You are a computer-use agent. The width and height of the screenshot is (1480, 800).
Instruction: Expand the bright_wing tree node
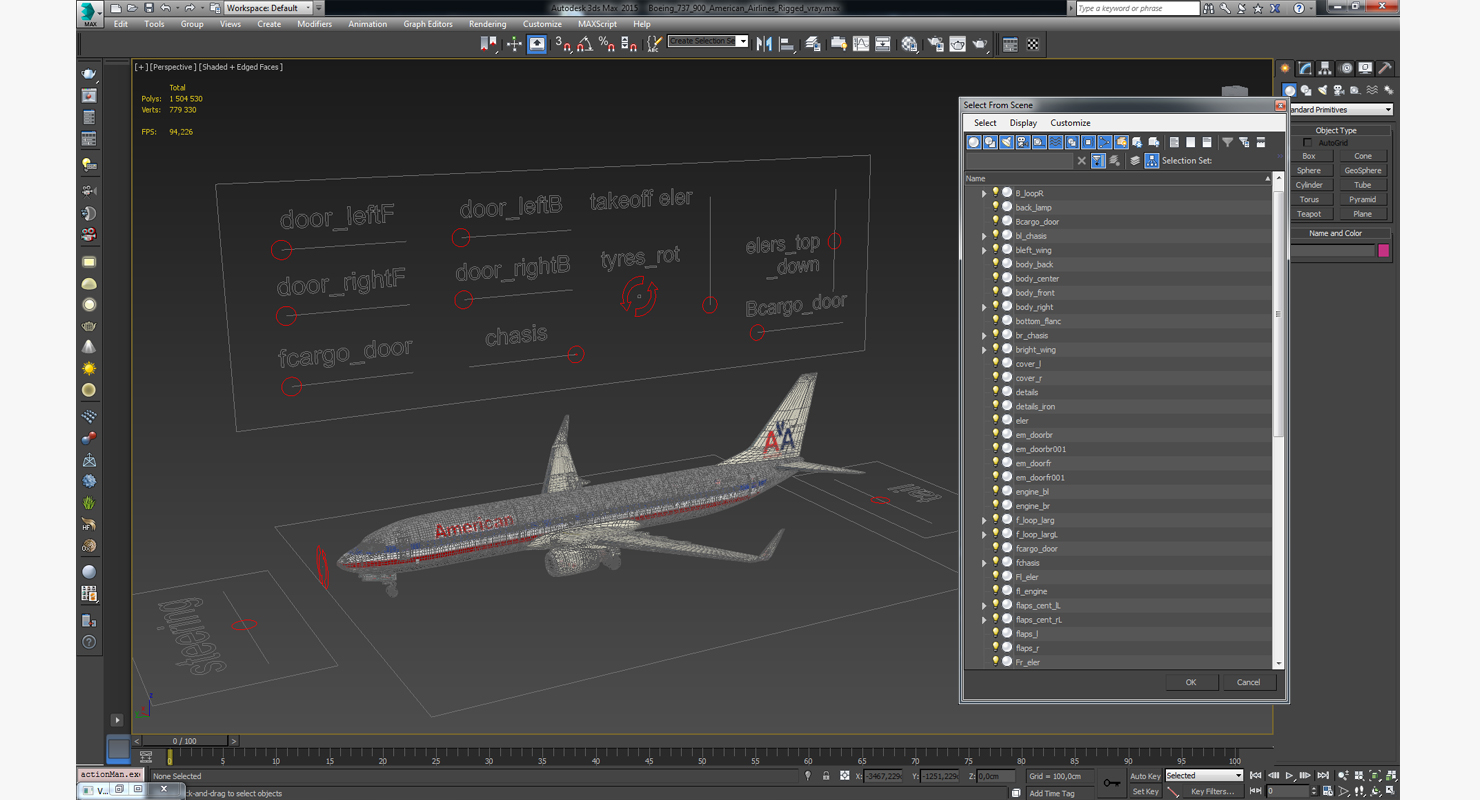point(984,349)
